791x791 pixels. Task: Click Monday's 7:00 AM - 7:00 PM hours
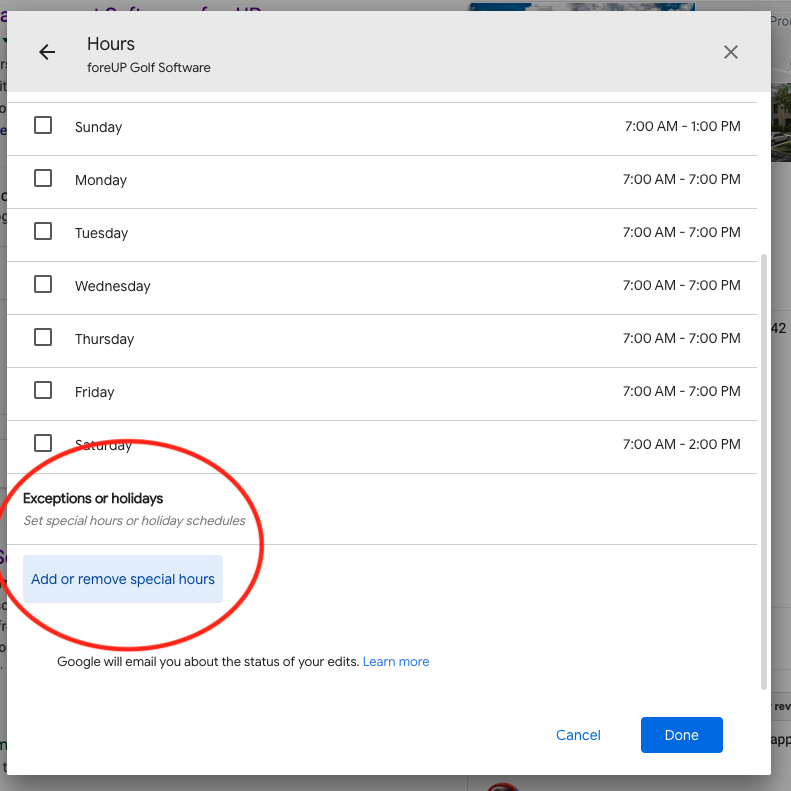click(681, 180)
